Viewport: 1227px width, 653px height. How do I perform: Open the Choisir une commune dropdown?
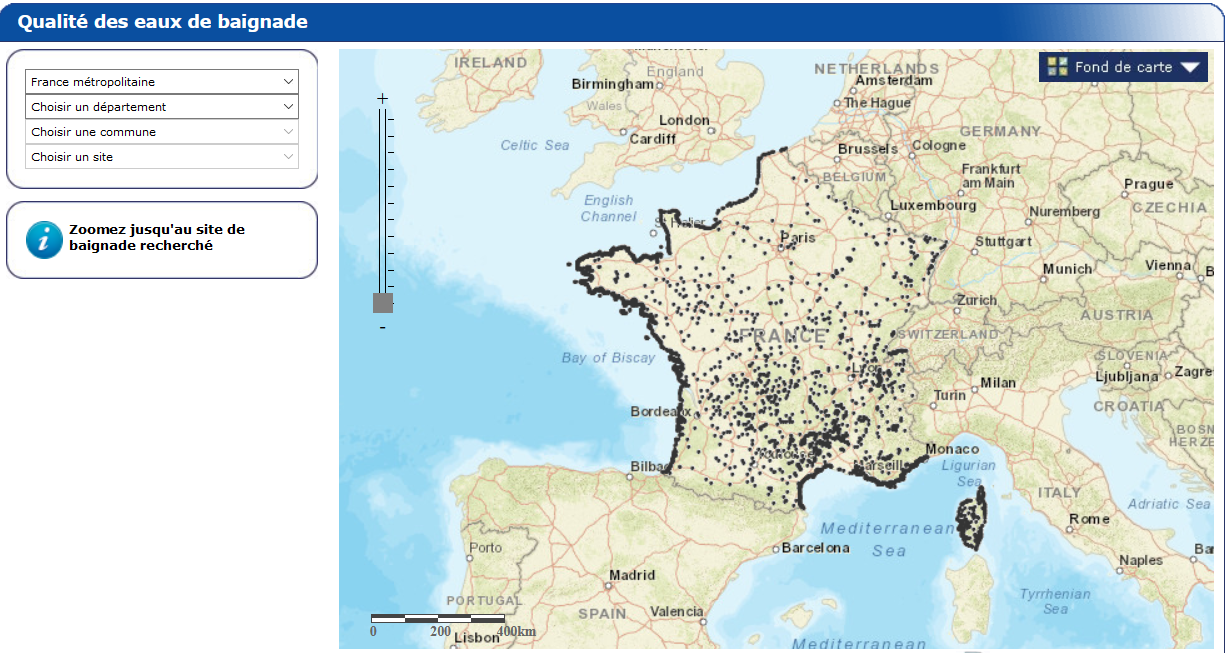pos(162,132)
